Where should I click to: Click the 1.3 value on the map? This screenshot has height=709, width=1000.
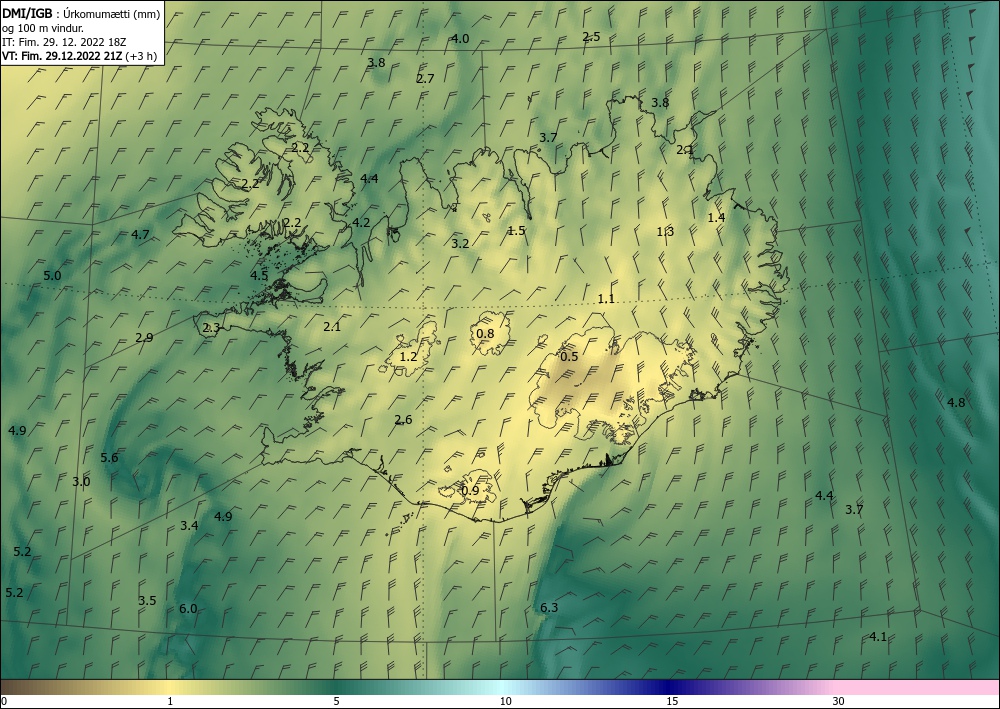(665, 231)
